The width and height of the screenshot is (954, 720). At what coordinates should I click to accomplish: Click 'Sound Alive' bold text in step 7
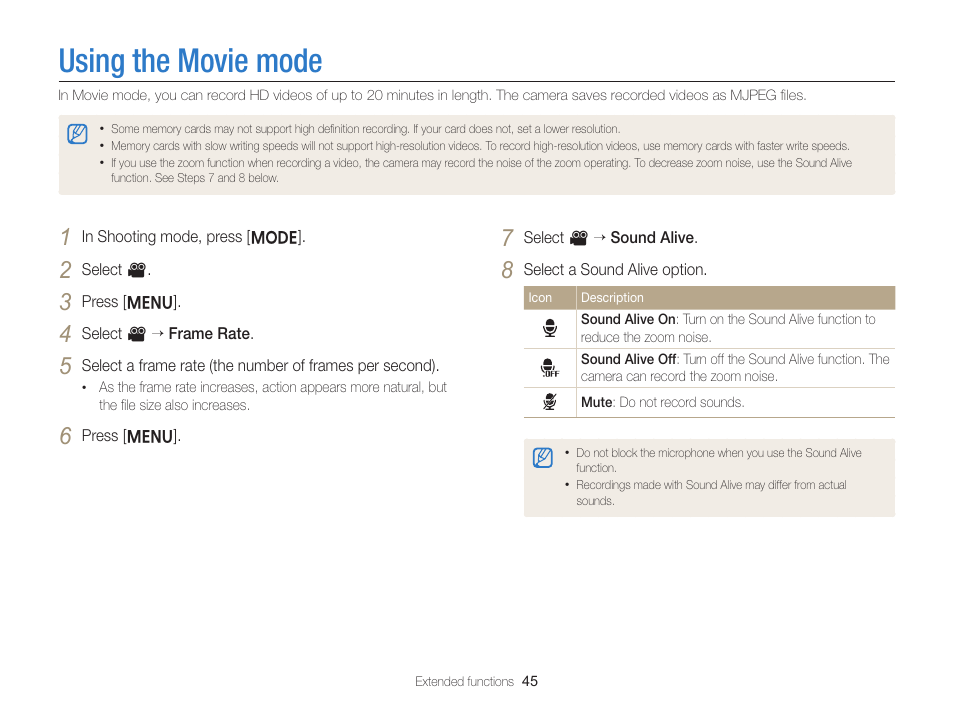pos(652,237)
